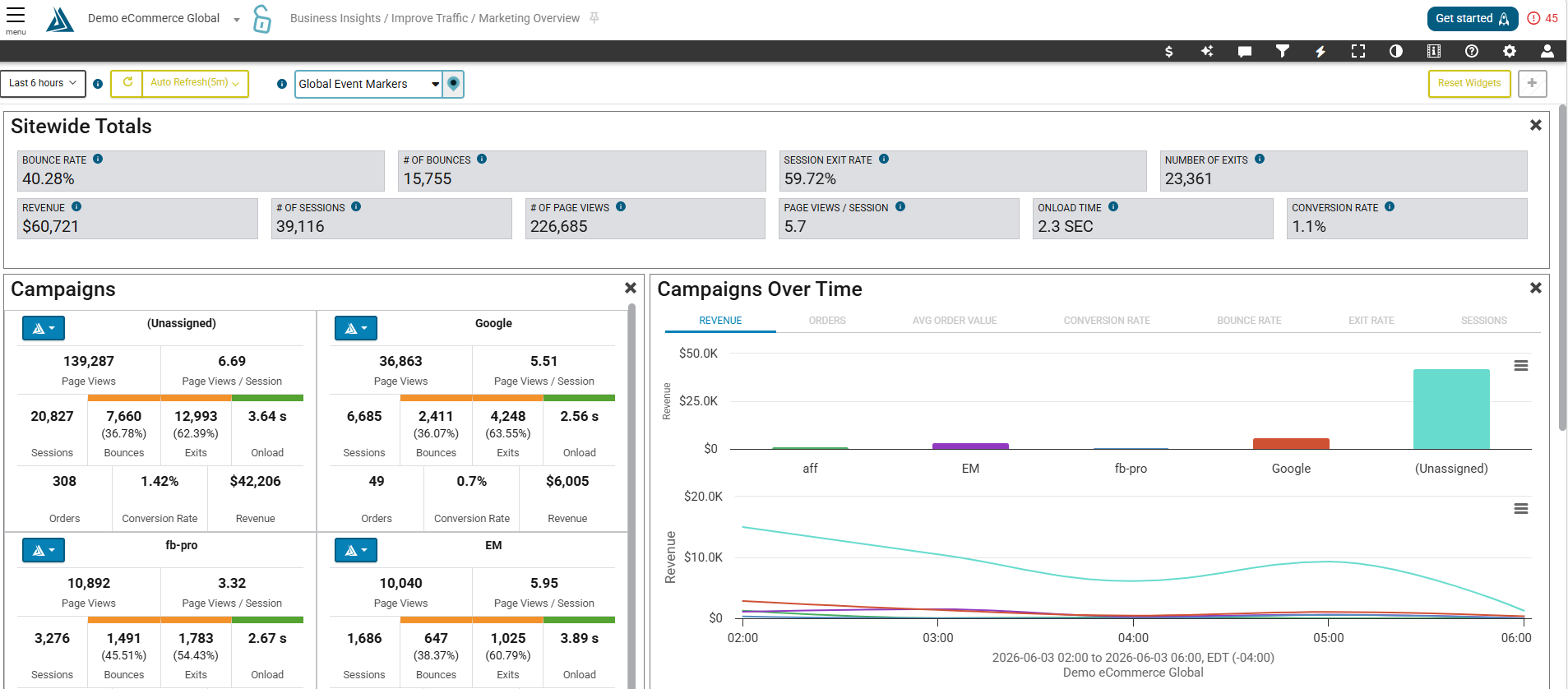
Task: Click the Number of Exits info icon
Action: click(x=1260, y=159)
